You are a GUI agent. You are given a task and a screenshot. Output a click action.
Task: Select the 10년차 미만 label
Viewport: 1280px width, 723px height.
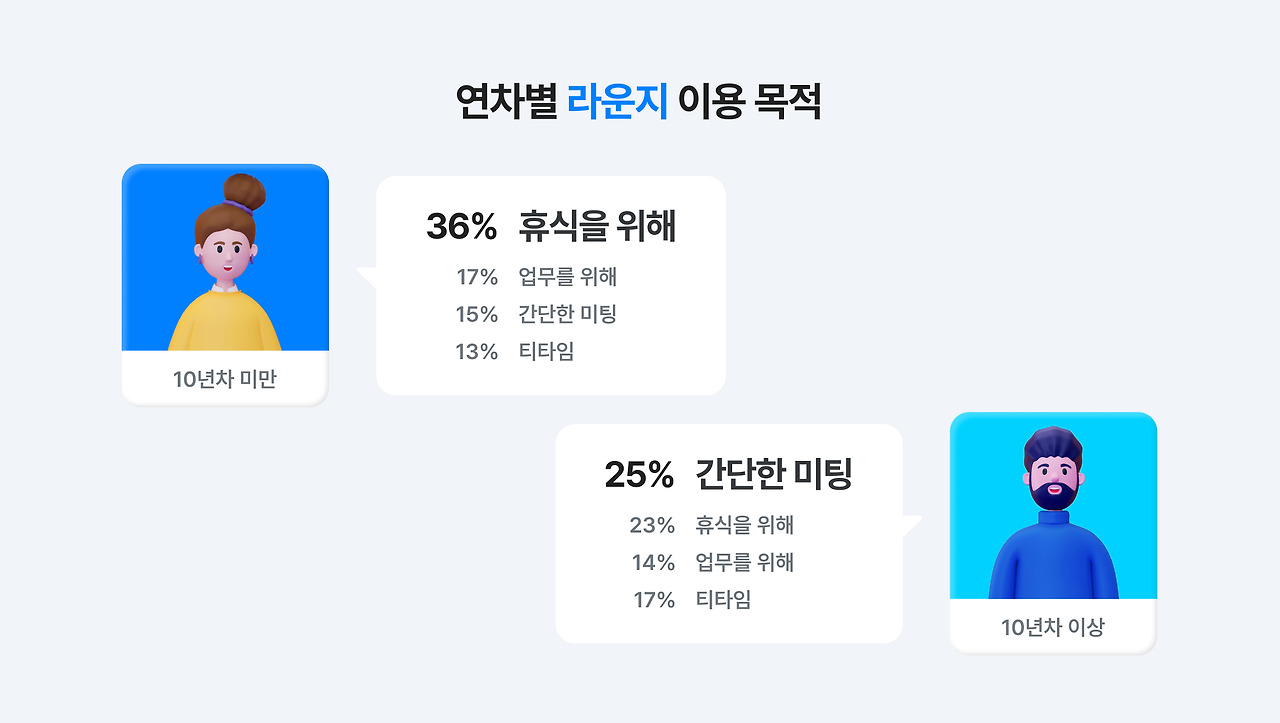225,379
